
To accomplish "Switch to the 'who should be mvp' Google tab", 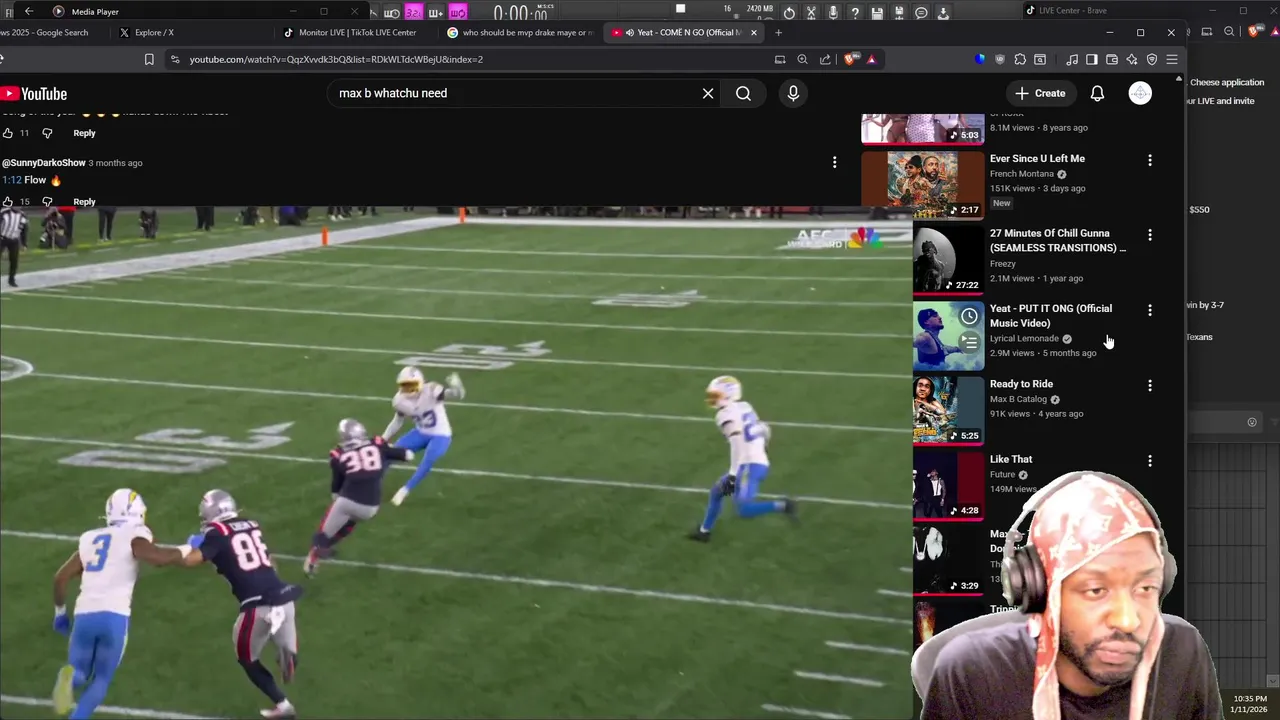I will (x=520, y=32).
